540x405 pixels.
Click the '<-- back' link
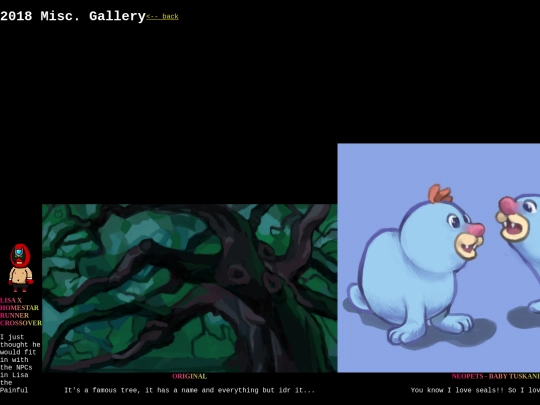(162, 16)
